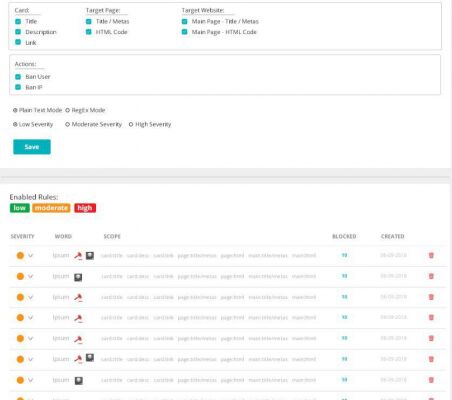Save the rule
This screenshot has width=452, height=400.
coord(32,147)
